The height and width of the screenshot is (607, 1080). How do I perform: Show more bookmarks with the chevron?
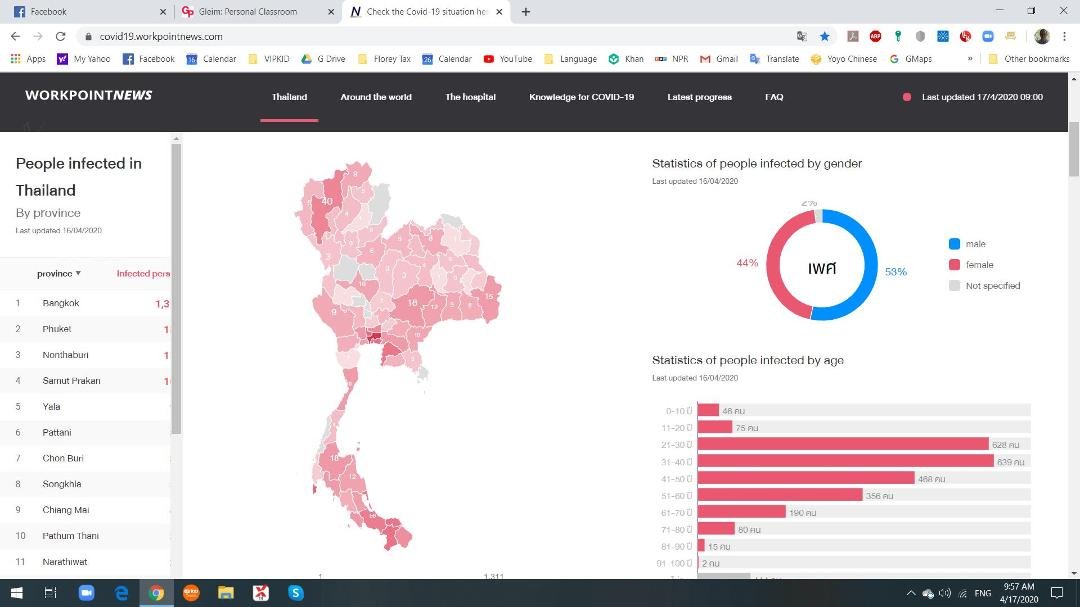pyautogui.click(x=970, y=59)
